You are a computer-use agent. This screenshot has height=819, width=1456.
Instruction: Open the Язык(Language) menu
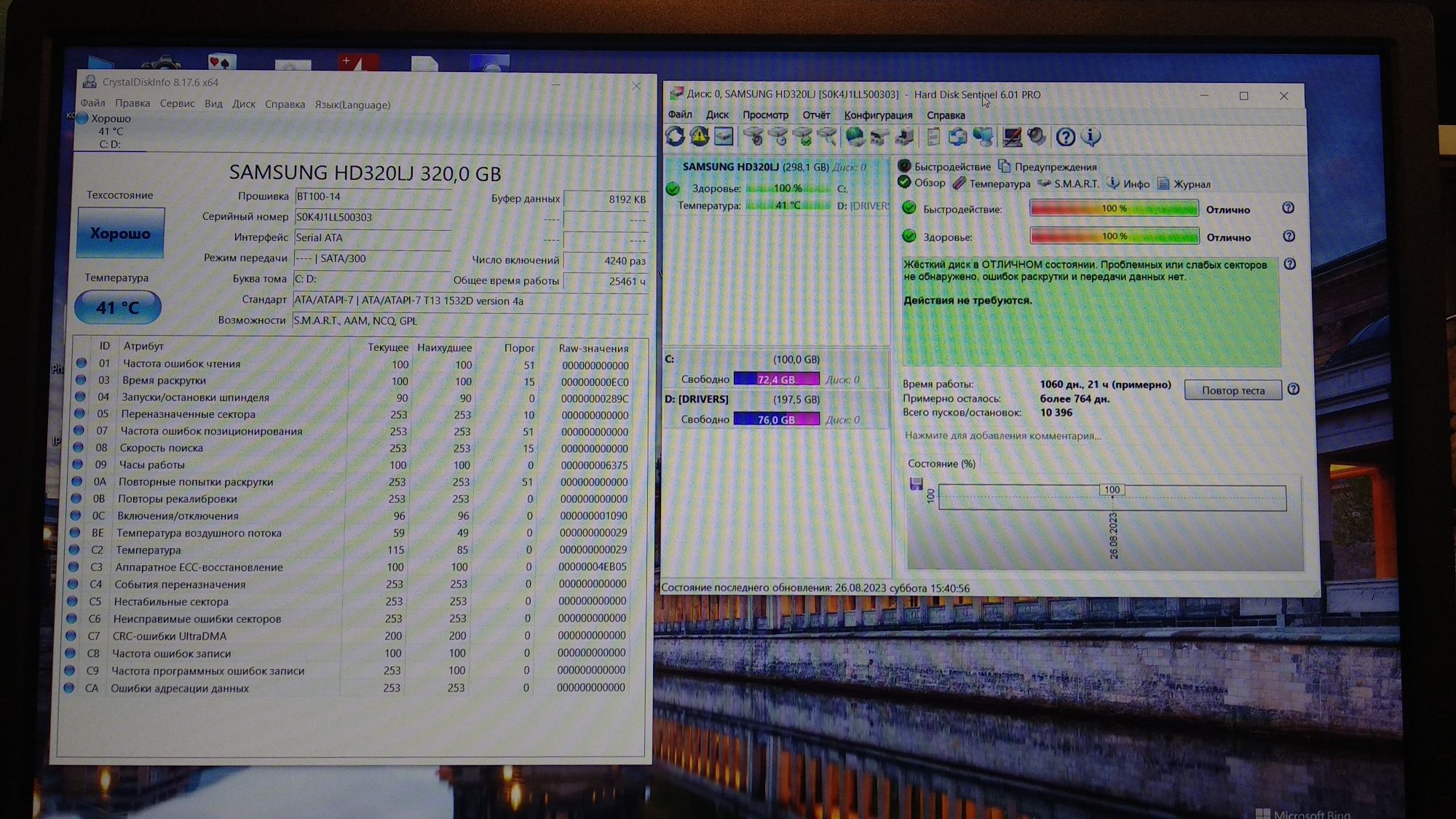coord(352,104)
